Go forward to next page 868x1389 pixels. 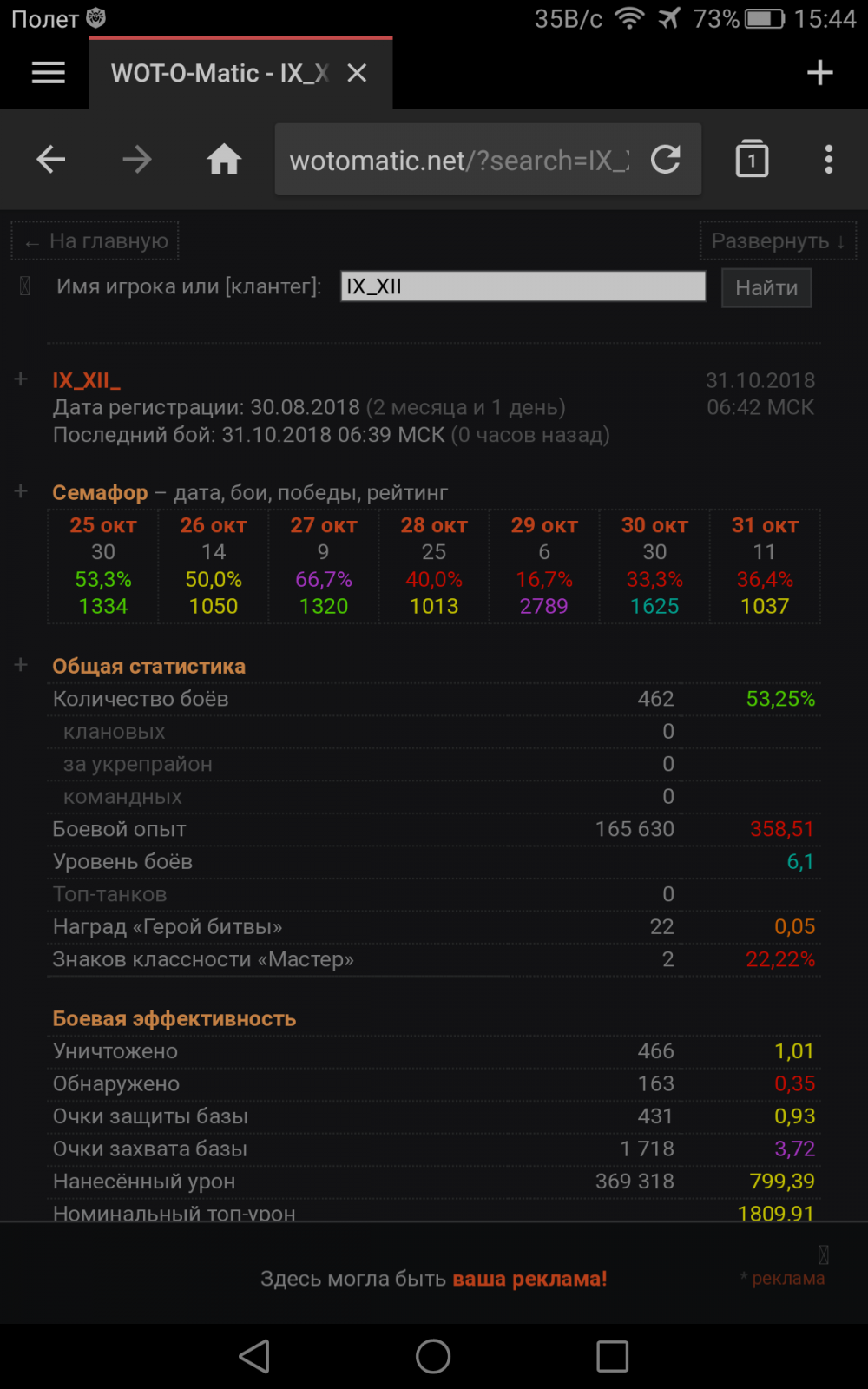tap(137, 160)
